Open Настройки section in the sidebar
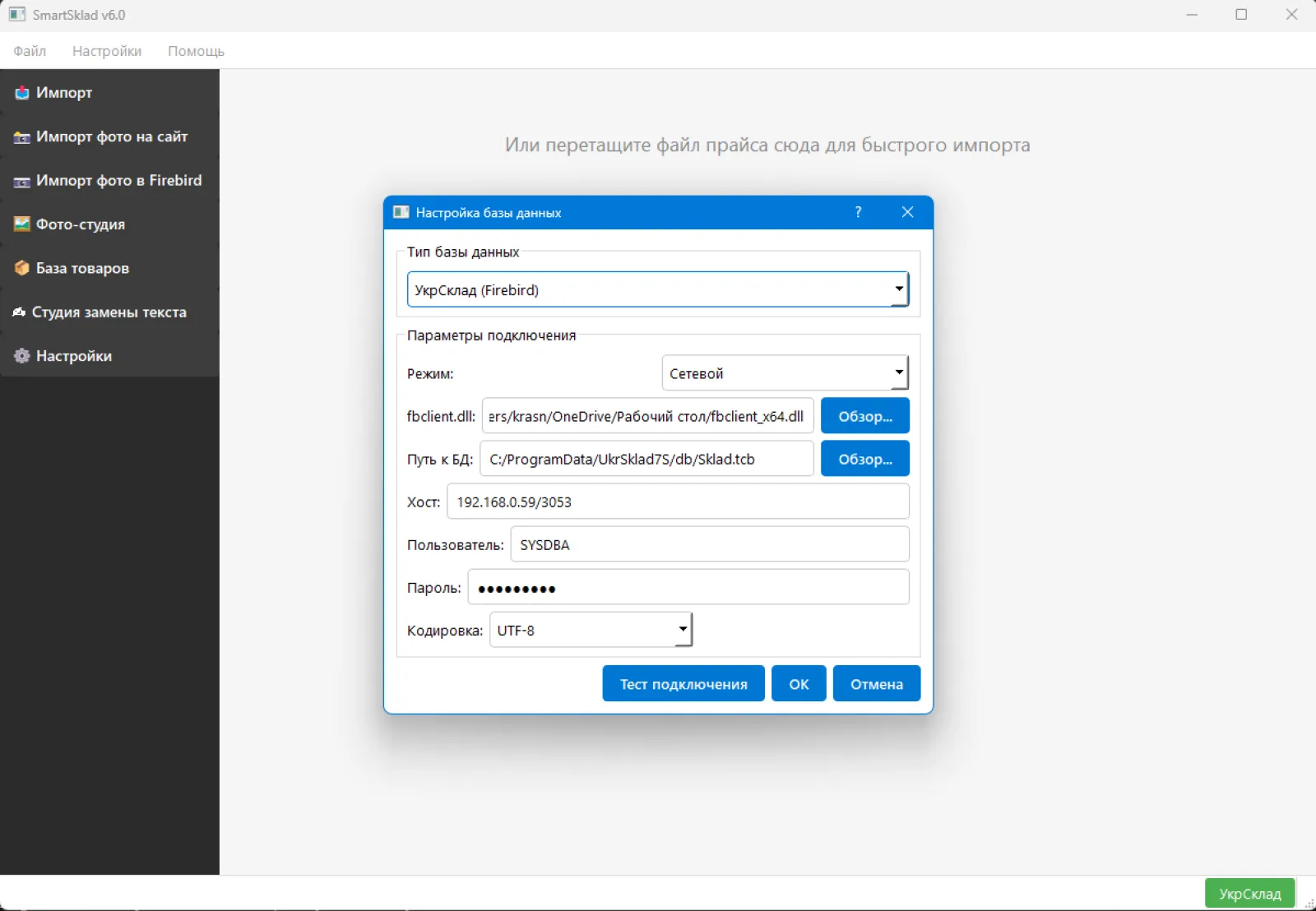 [109, 356]
